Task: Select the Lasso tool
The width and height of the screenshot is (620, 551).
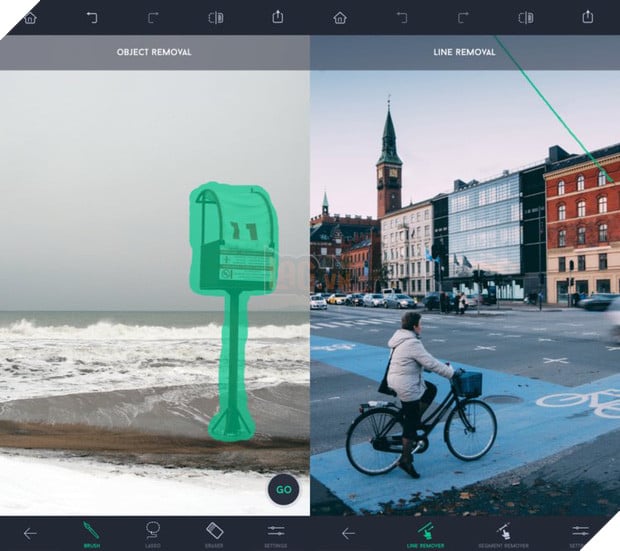Action: pyautogui.click(x=153, y=534)
